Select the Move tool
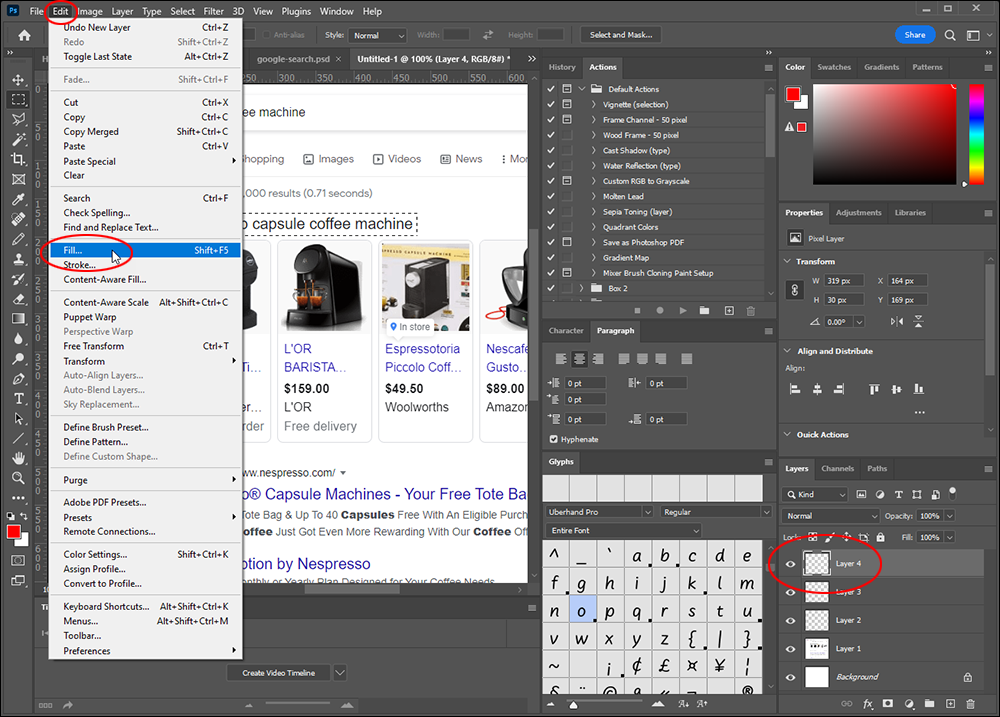This screenshot has width=1000, height=717. pos(18,80)
